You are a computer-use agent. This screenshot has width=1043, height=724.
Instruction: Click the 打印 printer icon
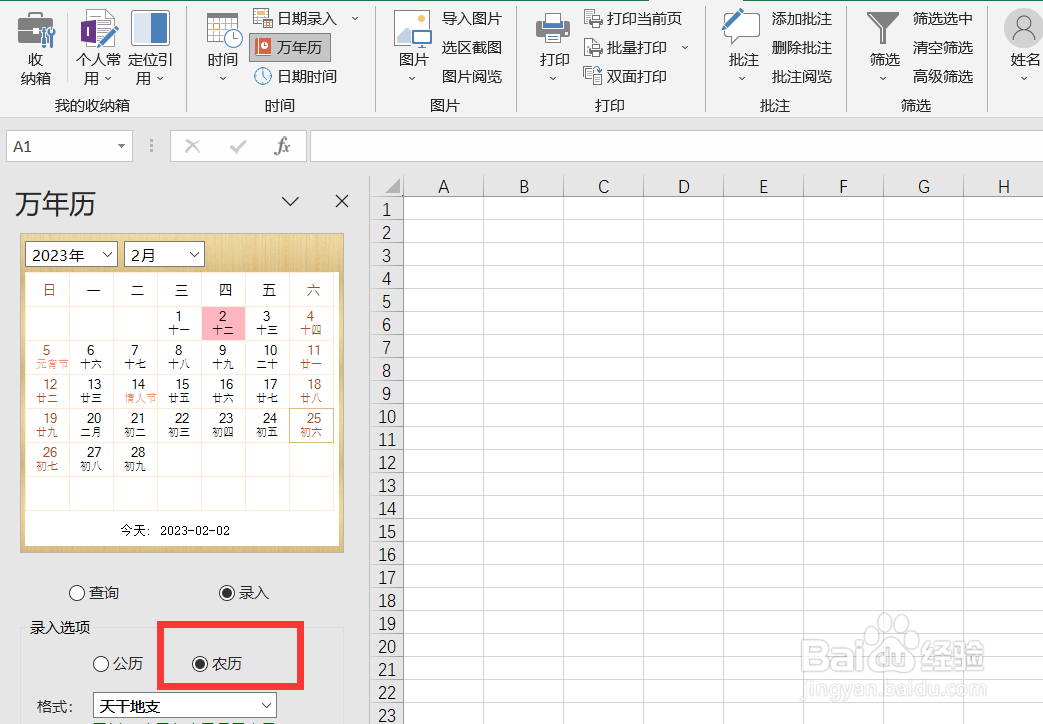(553, 29)
